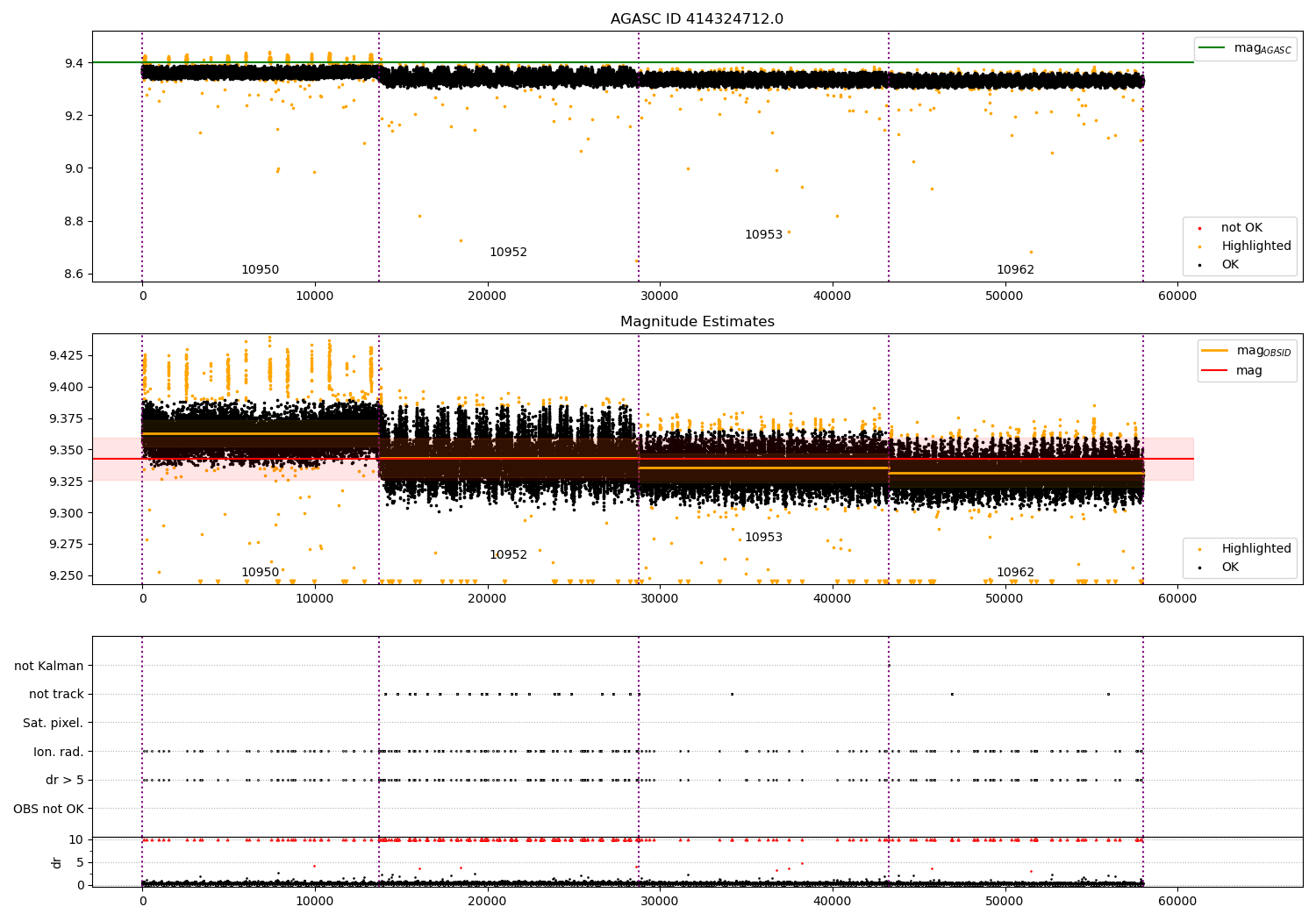Click the 5 tick on the dr axis

pyautogui.click(x=80, y=862)
